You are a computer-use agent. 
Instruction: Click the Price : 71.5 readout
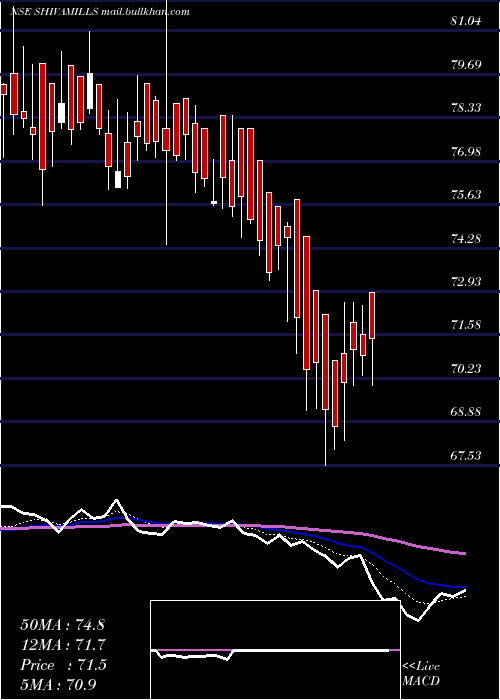point(63,665)
